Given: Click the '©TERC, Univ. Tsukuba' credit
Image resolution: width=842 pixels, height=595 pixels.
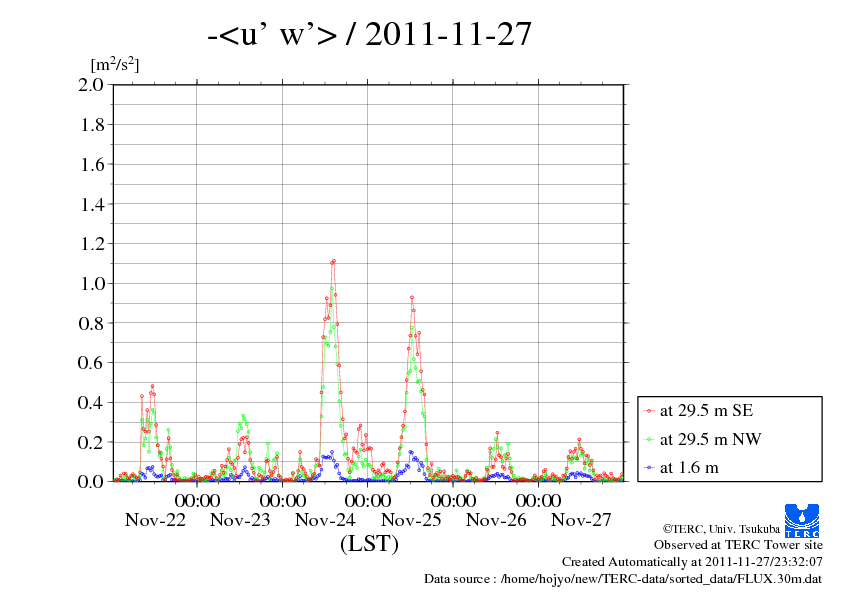Looking at the screenshot, I should [x=721, y=529].
